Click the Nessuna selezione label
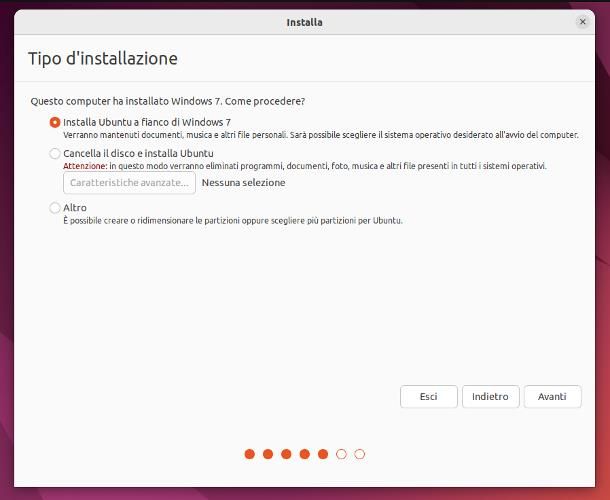The height and width of the screenshot is (500, 610). pos(244,182)
